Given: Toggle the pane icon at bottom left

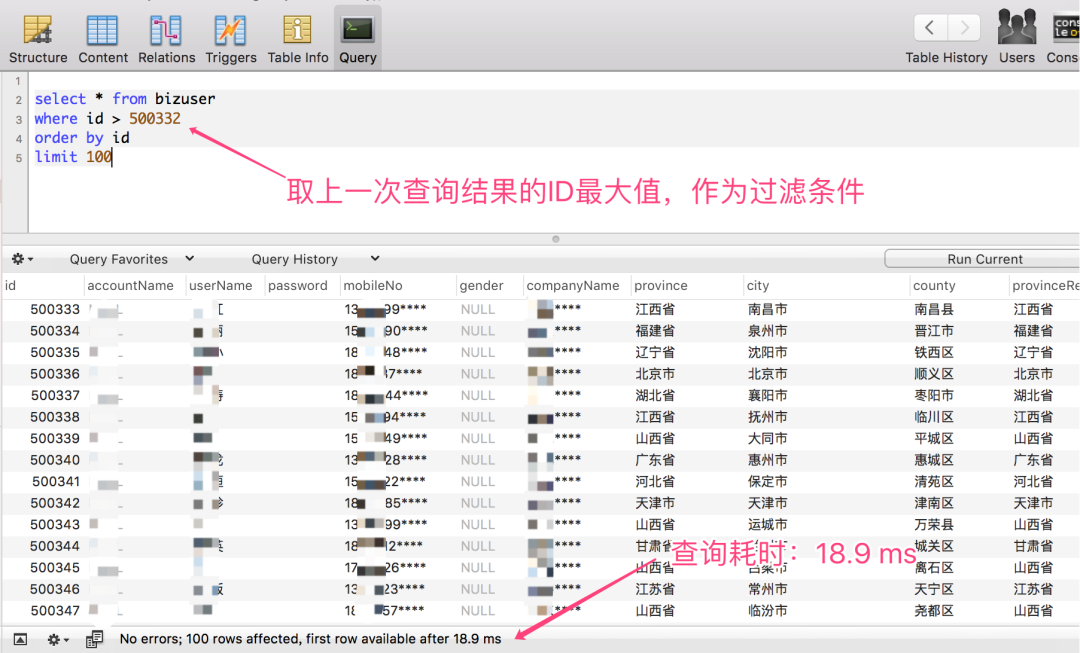Looking at the screenshot, I should pos(20,639).
